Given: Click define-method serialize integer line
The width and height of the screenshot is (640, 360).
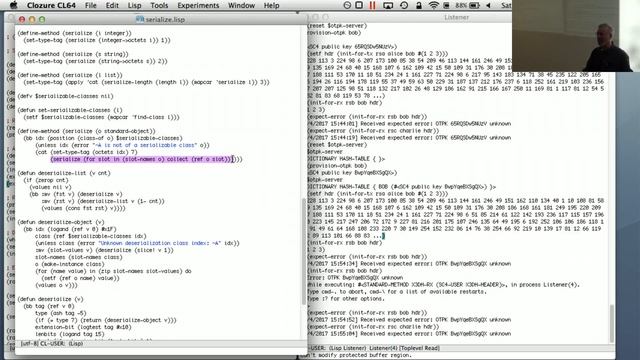Looking at the screenshot, I should click(x=74, y=33).
